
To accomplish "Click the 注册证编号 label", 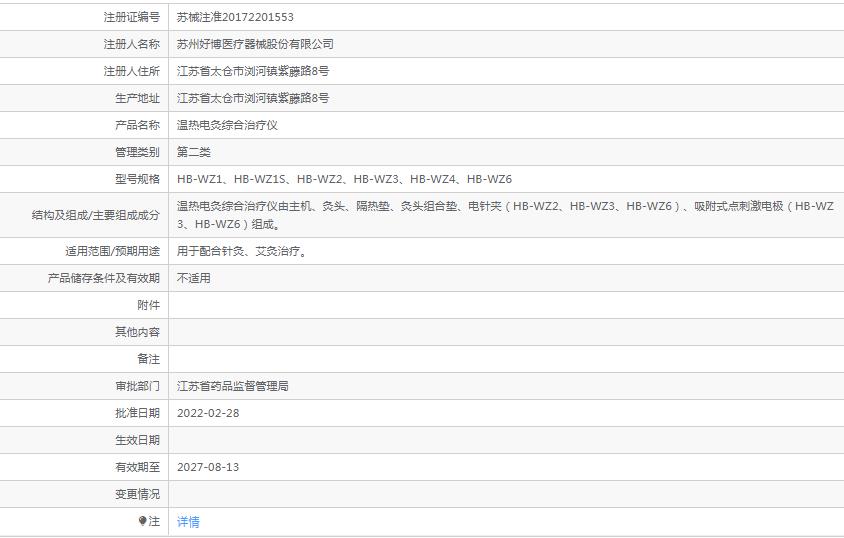I will [x=132, y=17].
